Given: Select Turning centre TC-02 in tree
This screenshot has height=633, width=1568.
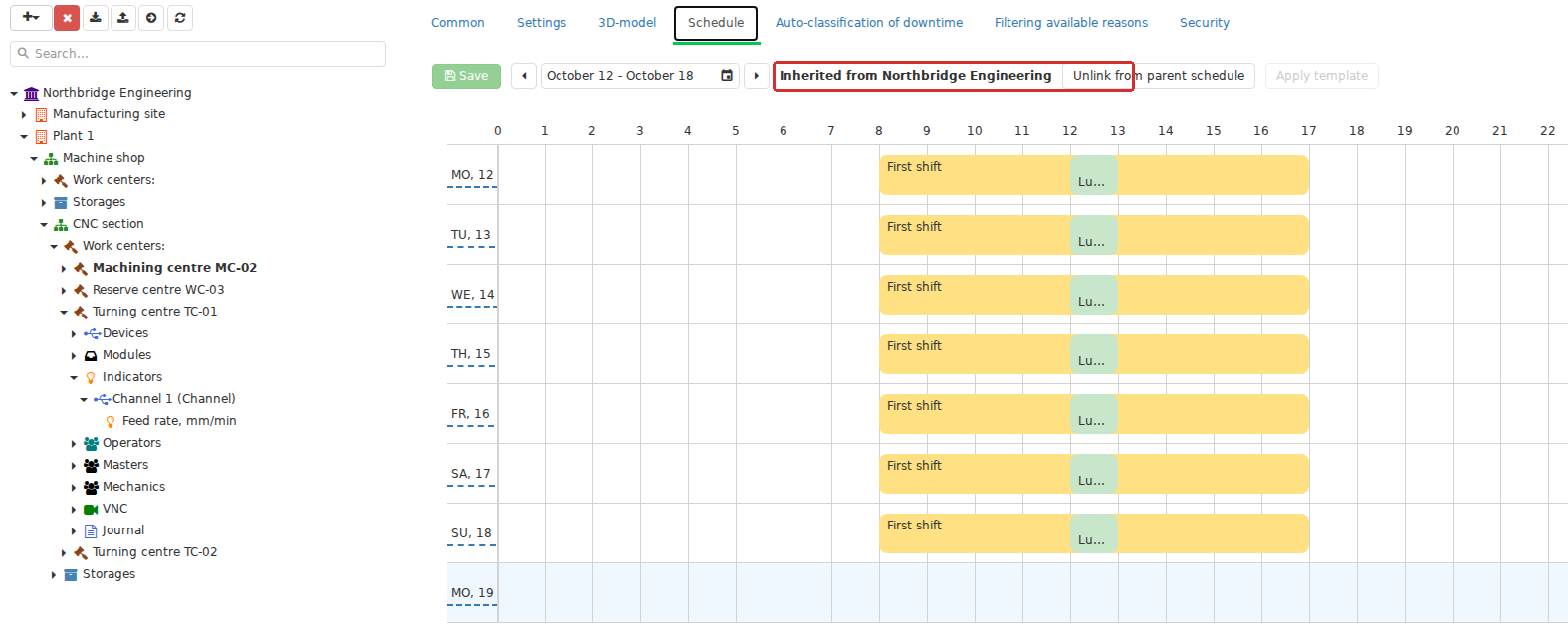Looking at the screenshot, I should pyautogui.click(x=154, y=552).
